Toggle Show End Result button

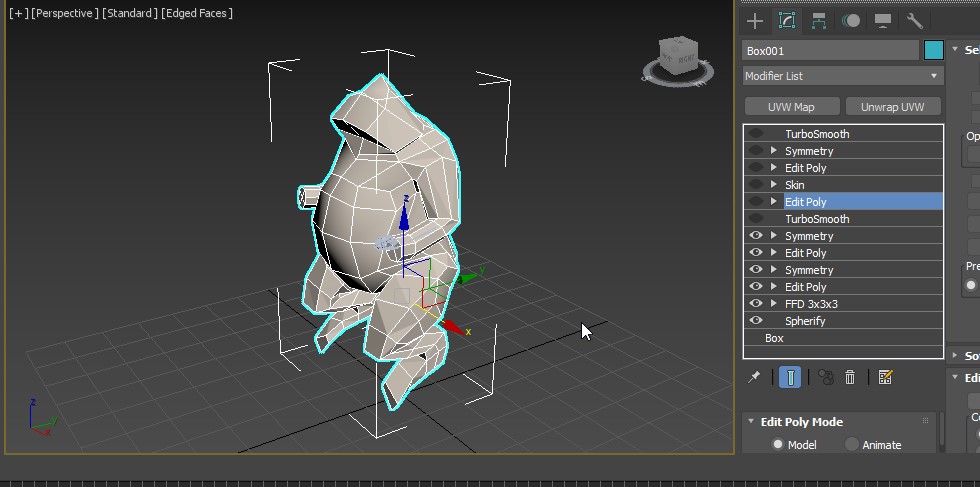point(790,377)
